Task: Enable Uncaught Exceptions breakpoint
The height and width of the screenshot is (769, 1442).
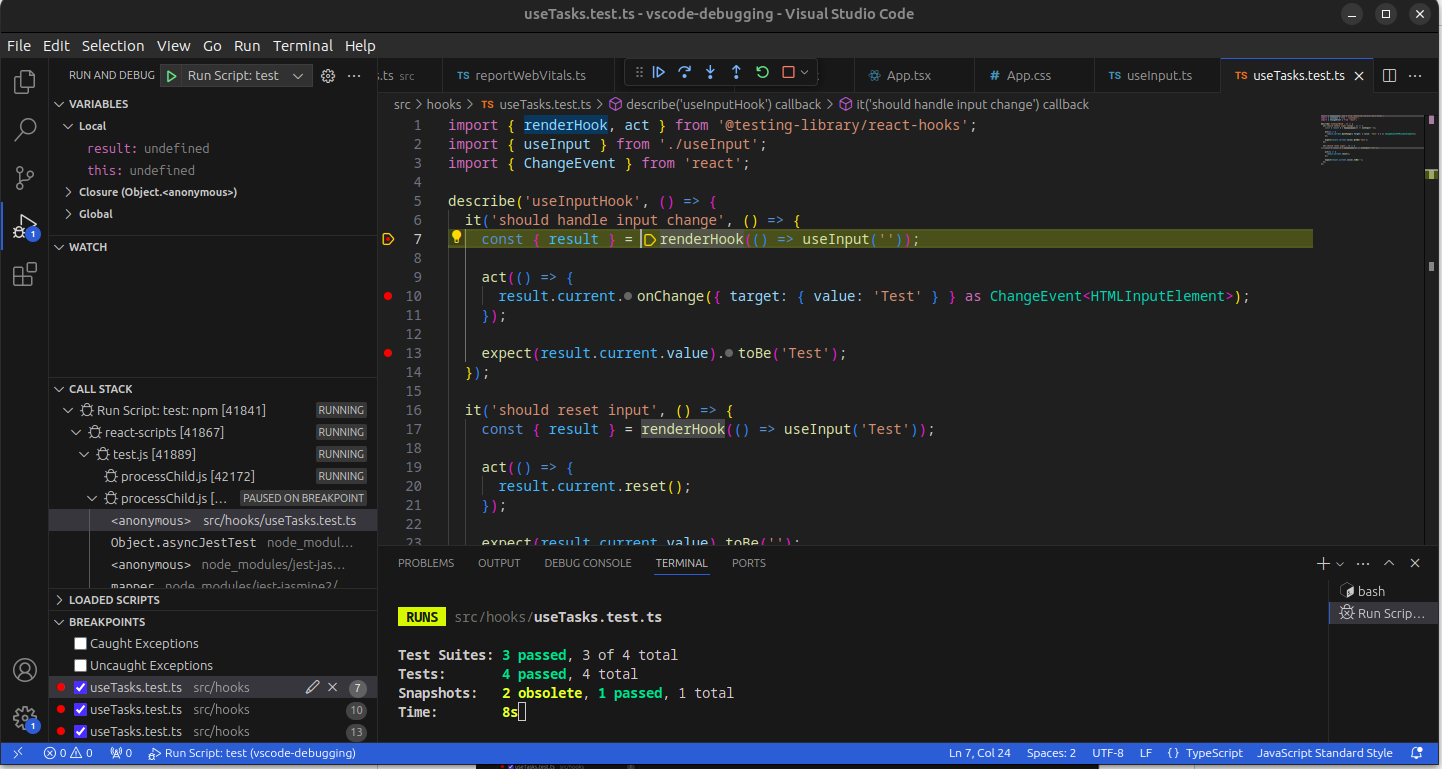Action: point(81,666)
